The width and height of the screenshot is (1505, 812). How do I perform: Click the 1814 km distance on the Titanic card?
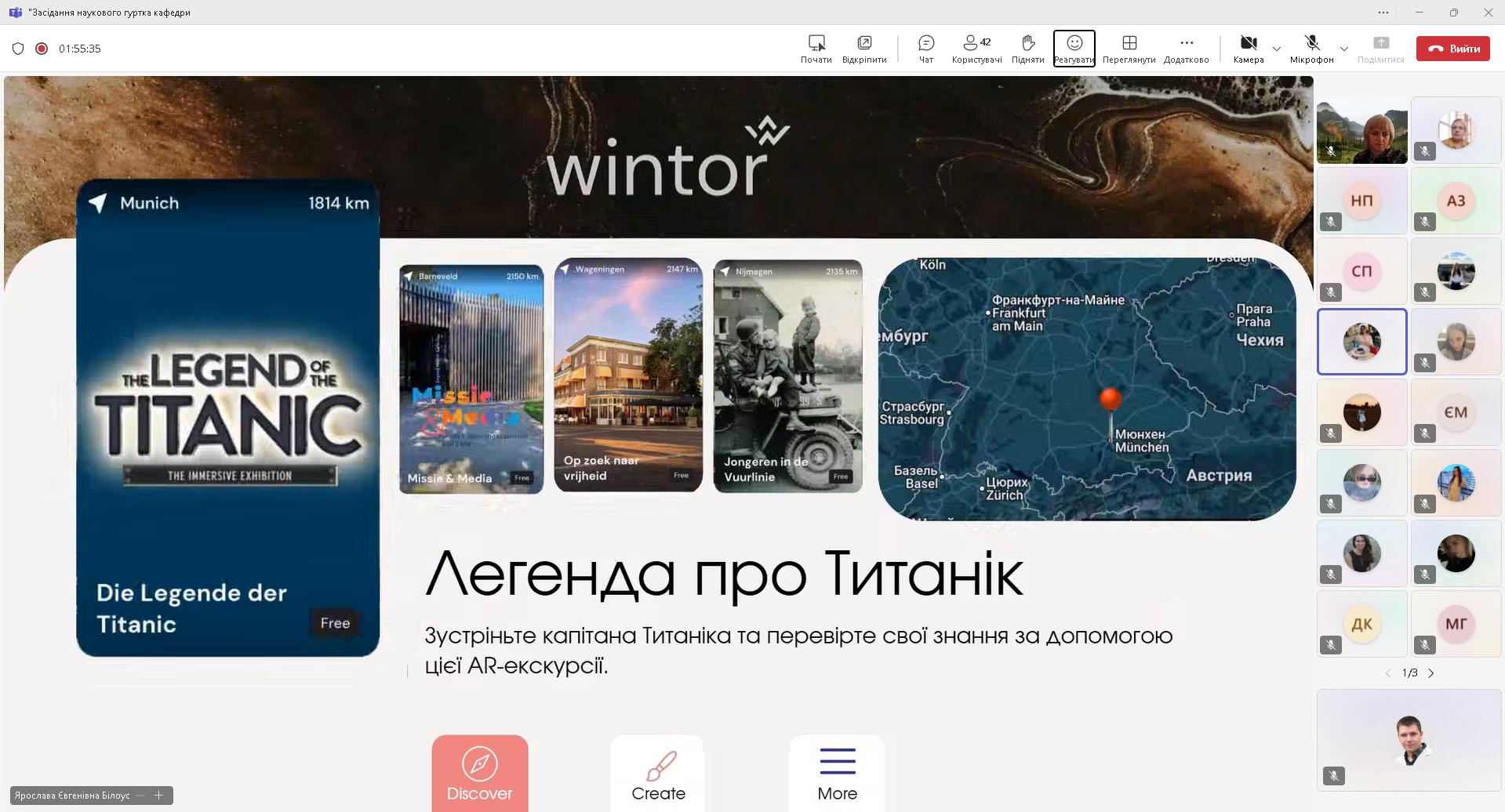tap(338, 203)
